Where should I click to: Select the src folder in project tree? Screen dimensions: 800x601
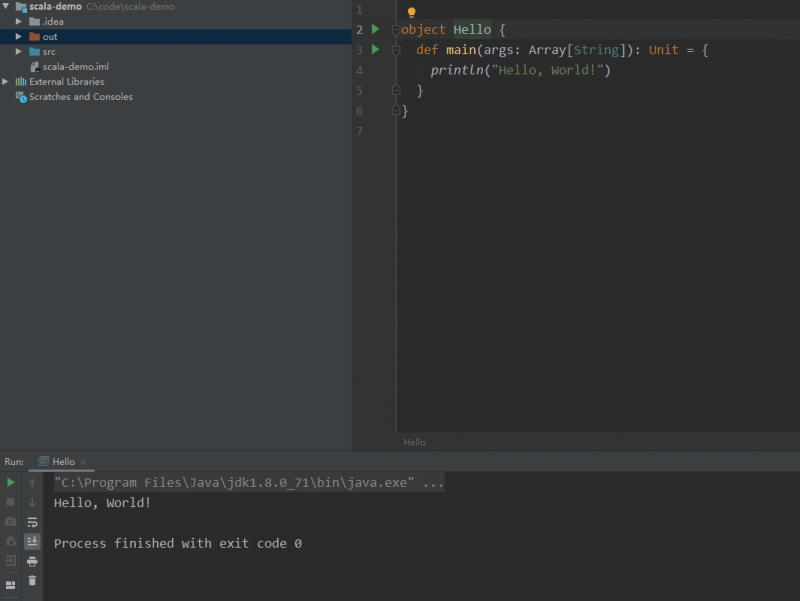(49, 52)
